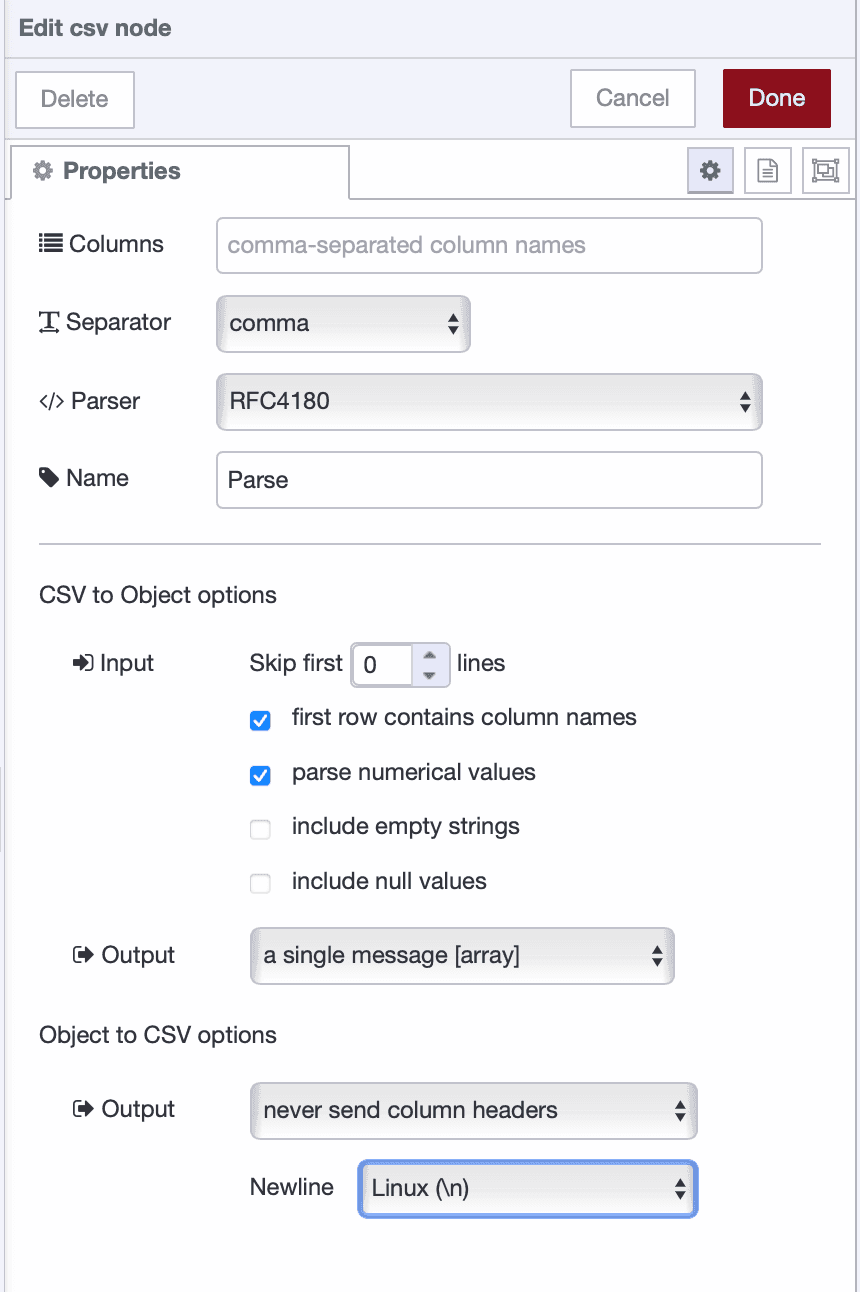Enable include empty strings option
The height and width of the screenshot is (1292, 860).
pos(260,829)
